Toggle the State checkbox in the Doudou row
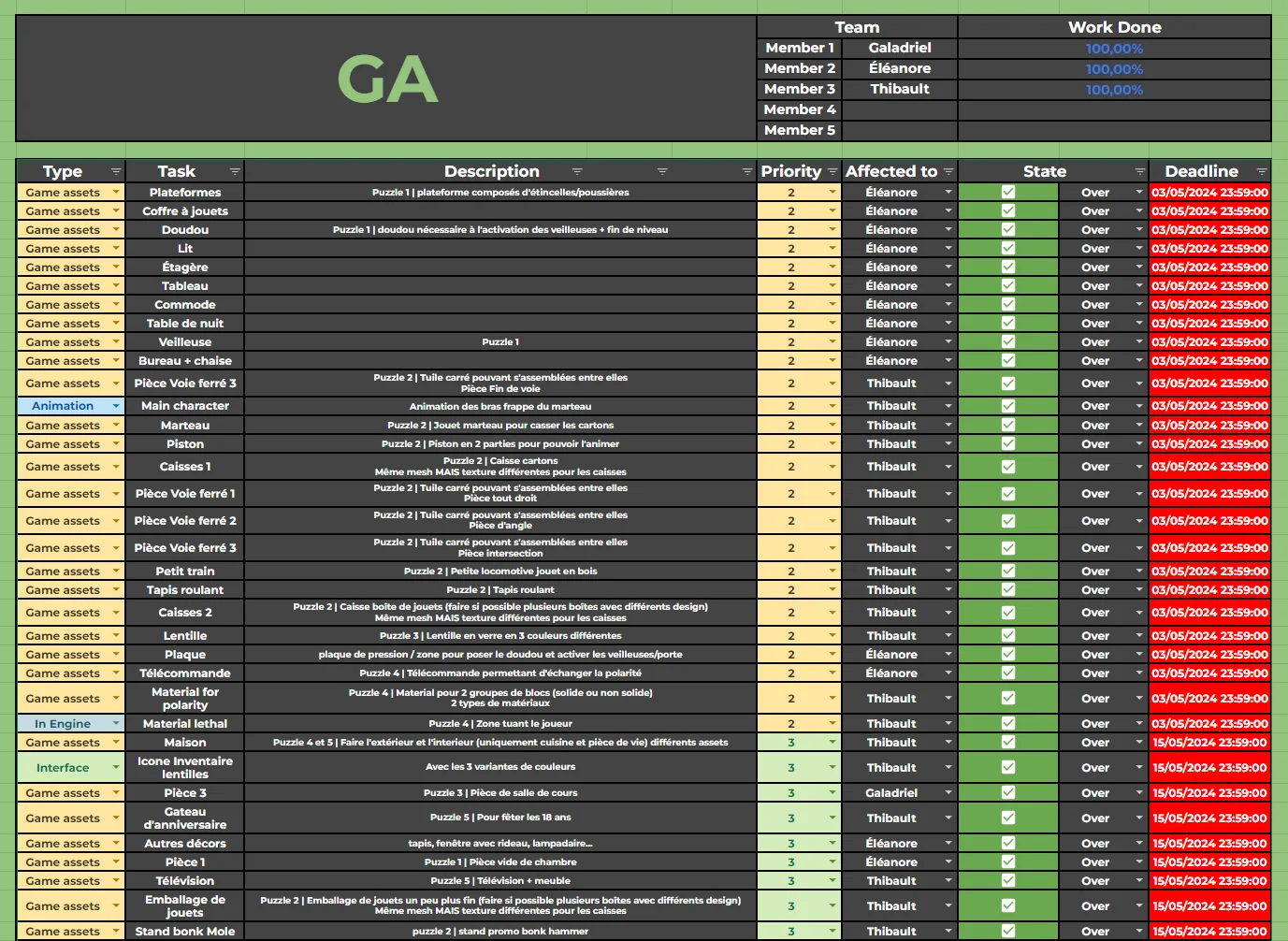 point(1008,229)
